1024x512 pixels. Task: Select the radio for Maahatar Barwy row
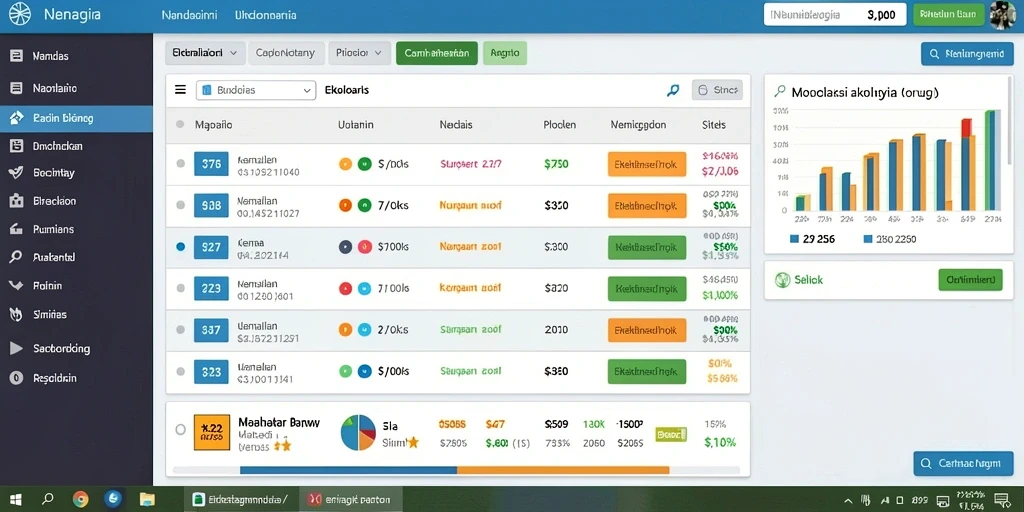point(181,430)
